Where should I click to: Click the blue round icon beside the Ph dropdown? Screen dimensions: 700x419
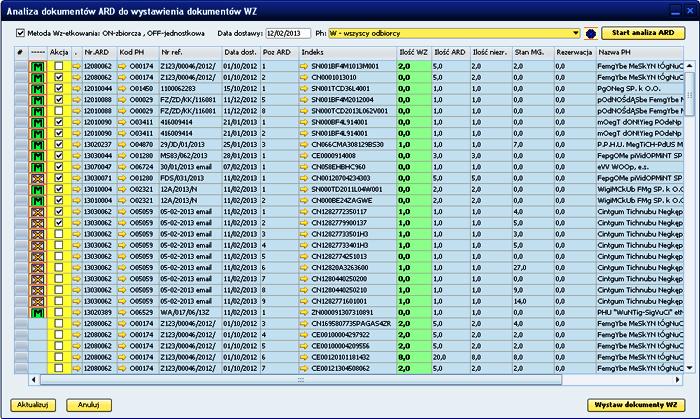(591, 33)
